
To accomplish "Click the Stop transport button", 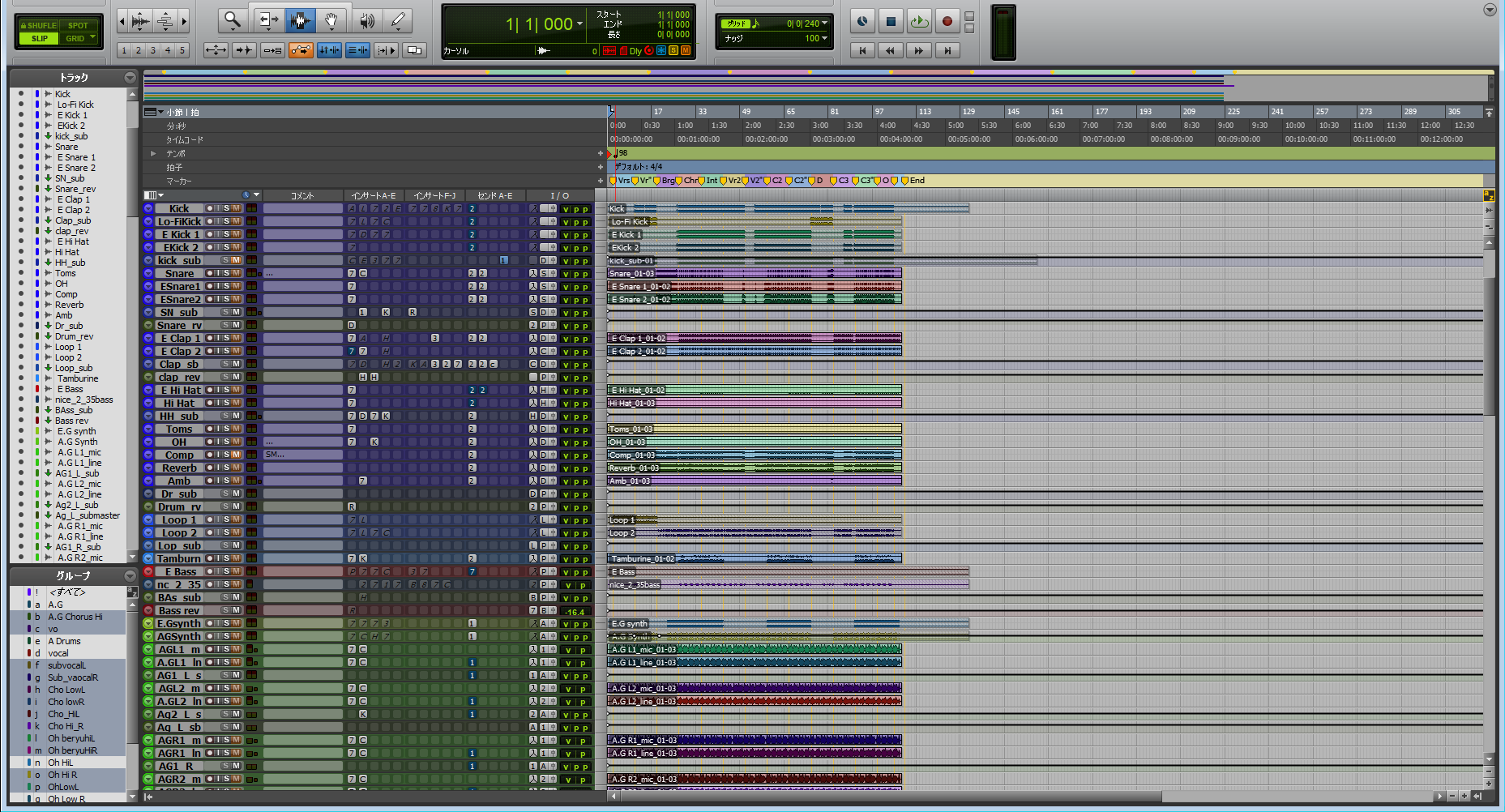I will pyautogui.click(x=891, y=22).
